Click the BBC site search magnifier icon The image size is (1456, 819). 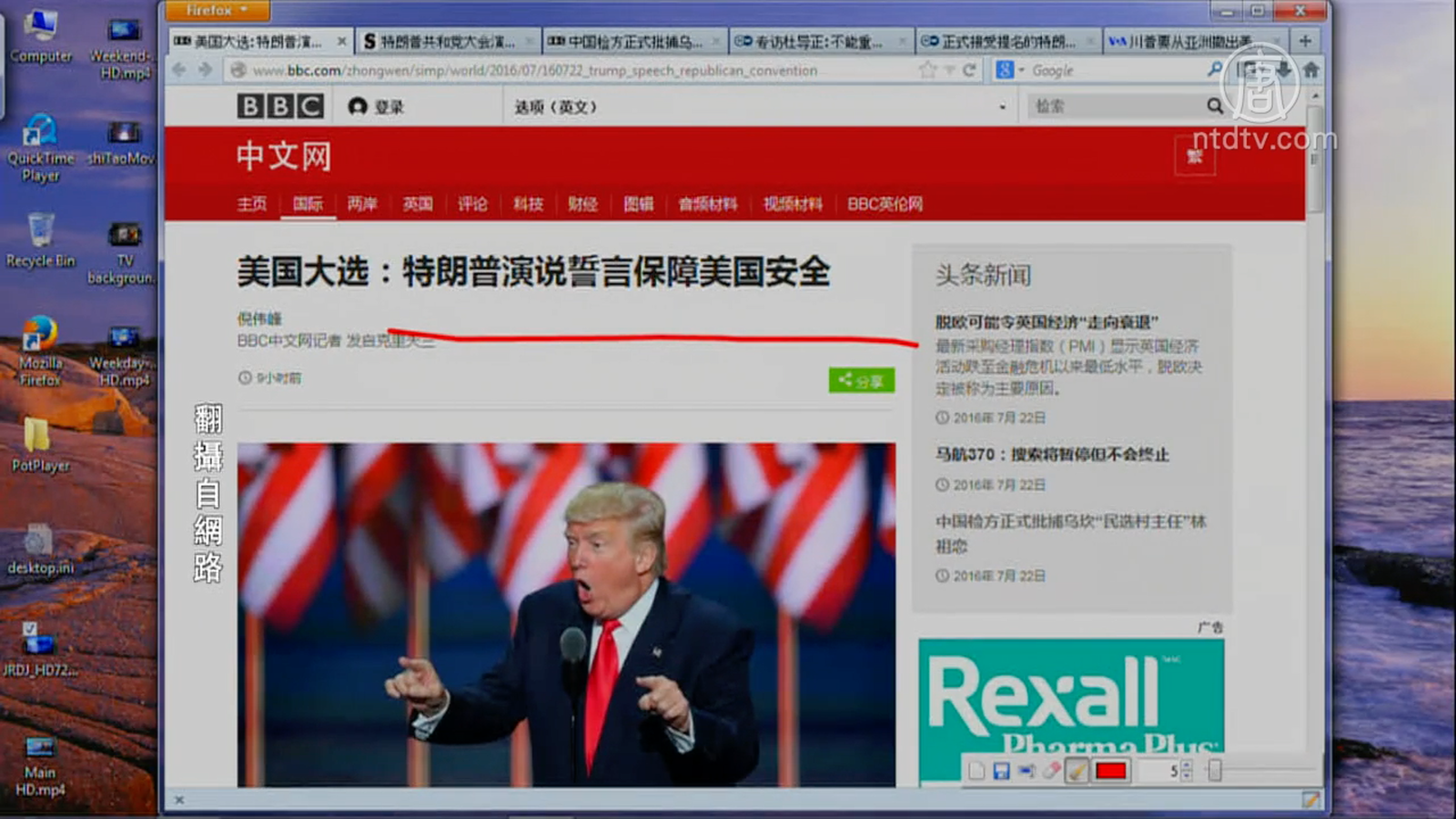coord(1214,106)
